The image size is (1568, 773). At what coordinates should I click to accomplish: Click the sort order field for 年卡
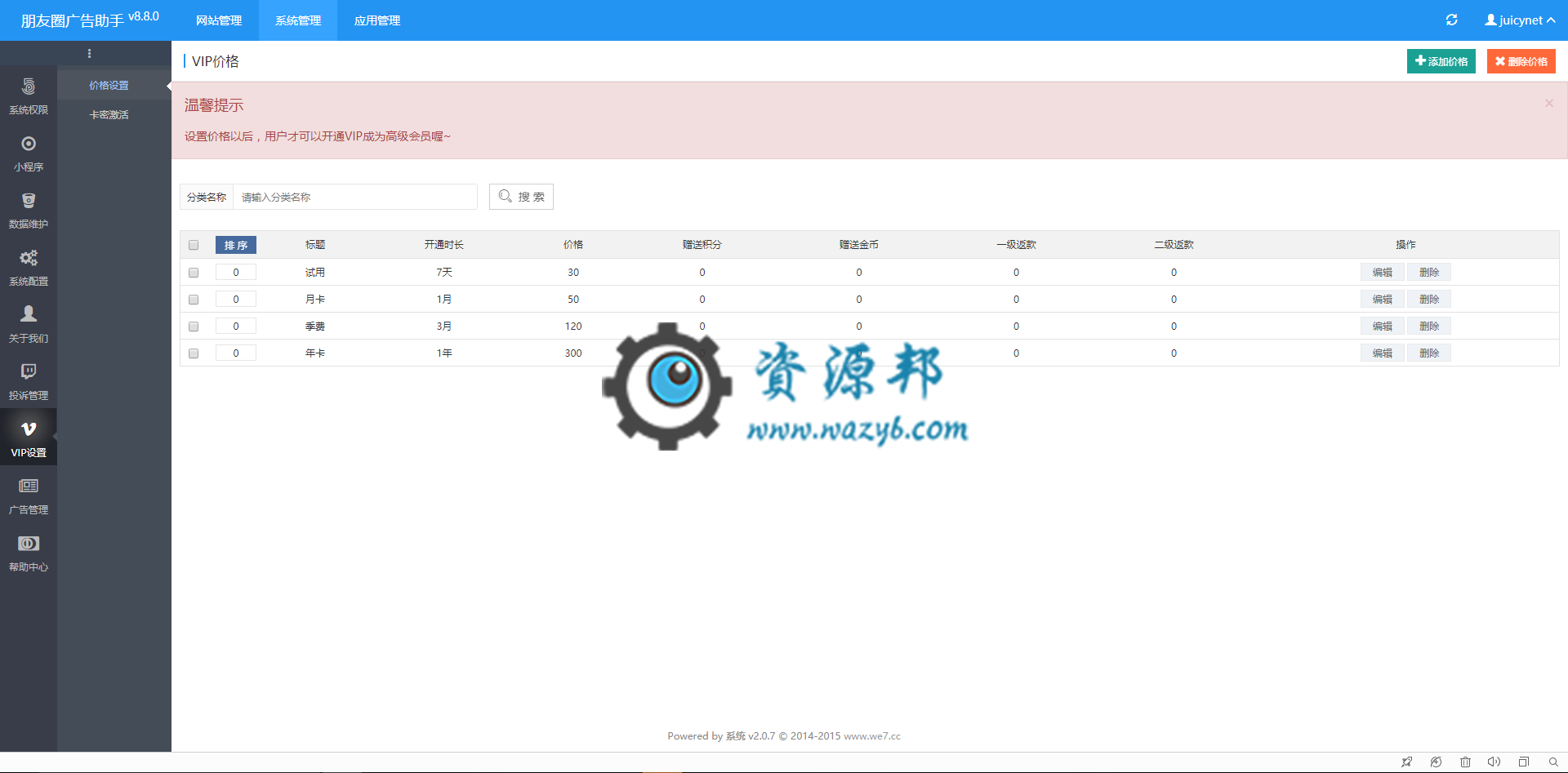click(236, 353)
